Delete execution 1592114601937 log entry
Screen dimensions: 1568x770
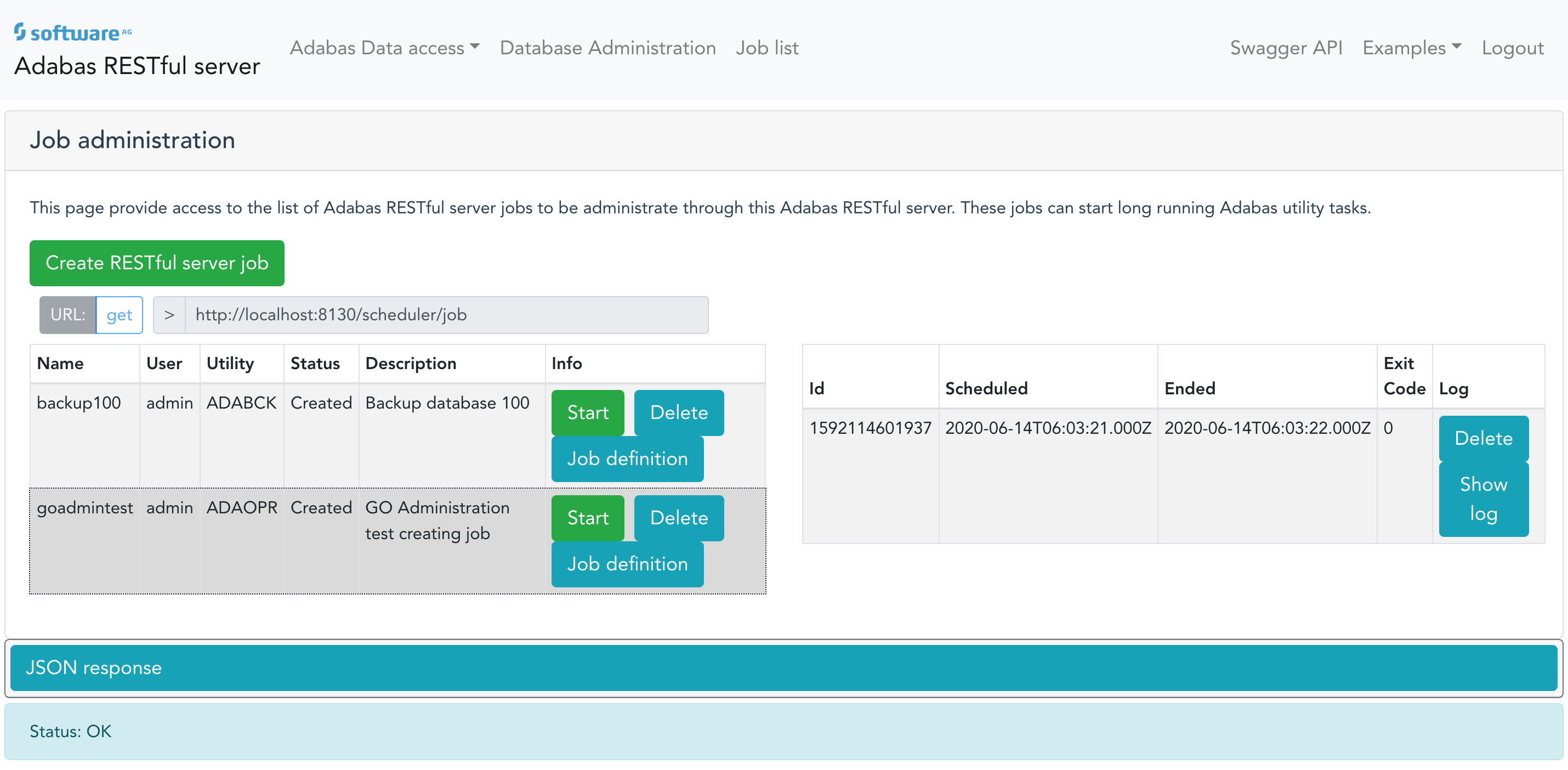(x=1483, y=438)
